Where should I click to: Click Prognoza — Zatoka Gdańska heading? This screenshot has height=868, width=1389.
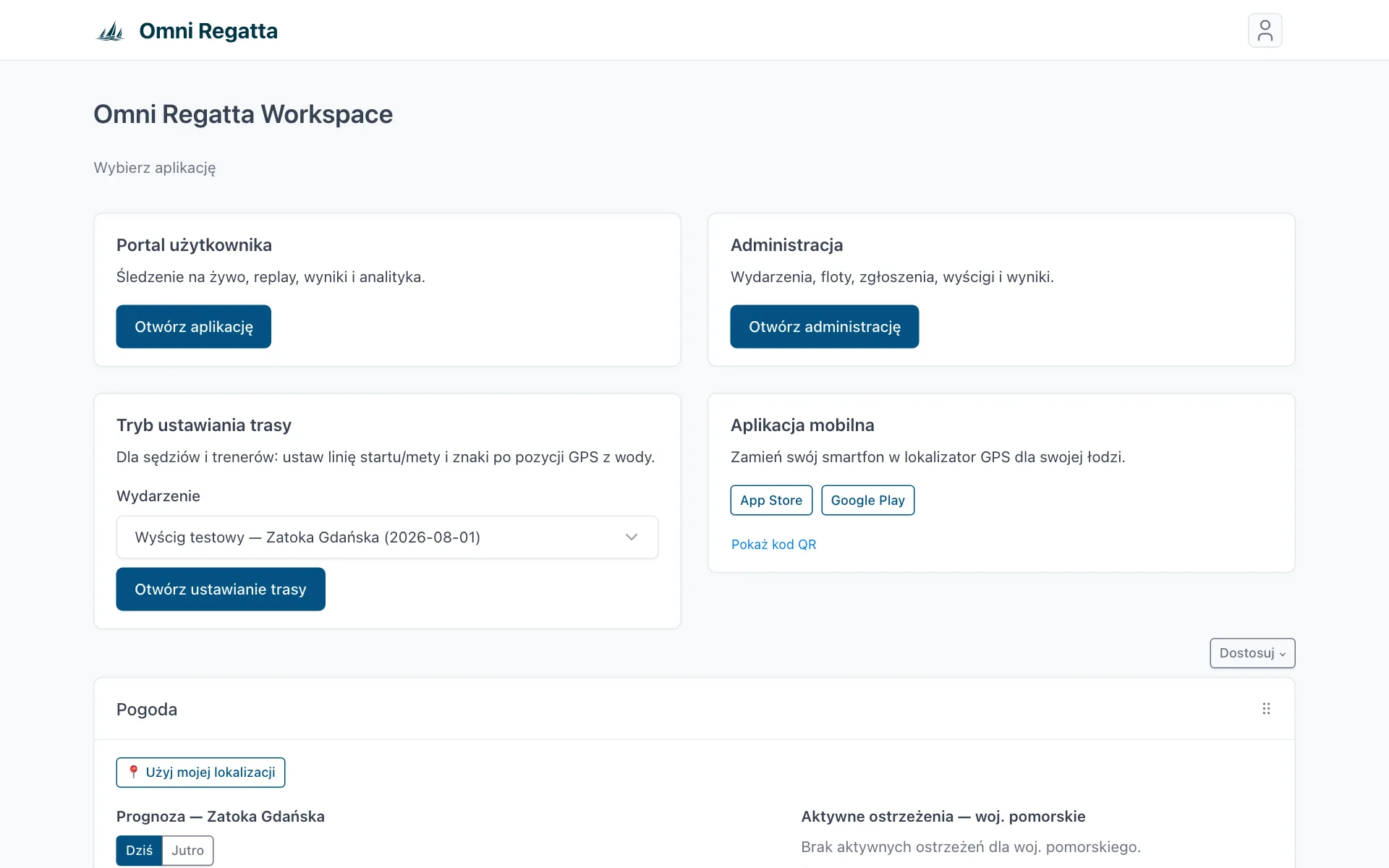pos(221,817)
